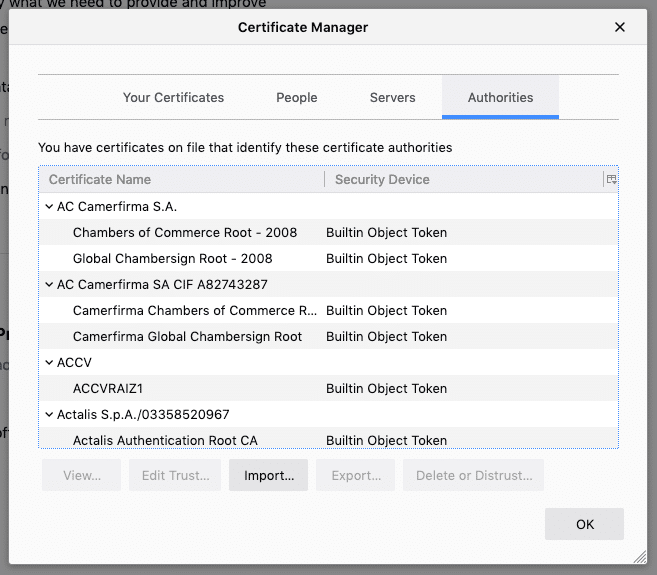Collapse the AC Camerfirma S.A. group
Viewport: 657px width, 575px height.
tap(48, 207)
